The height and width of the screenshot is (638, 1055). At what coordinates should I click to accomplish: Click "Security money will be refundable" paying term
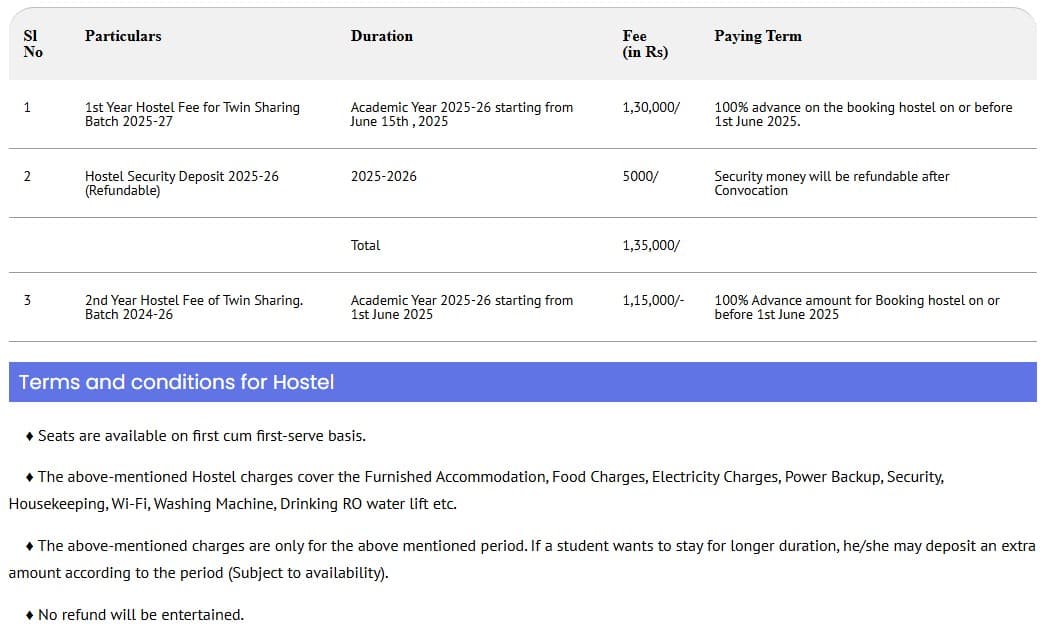(831, 183)
